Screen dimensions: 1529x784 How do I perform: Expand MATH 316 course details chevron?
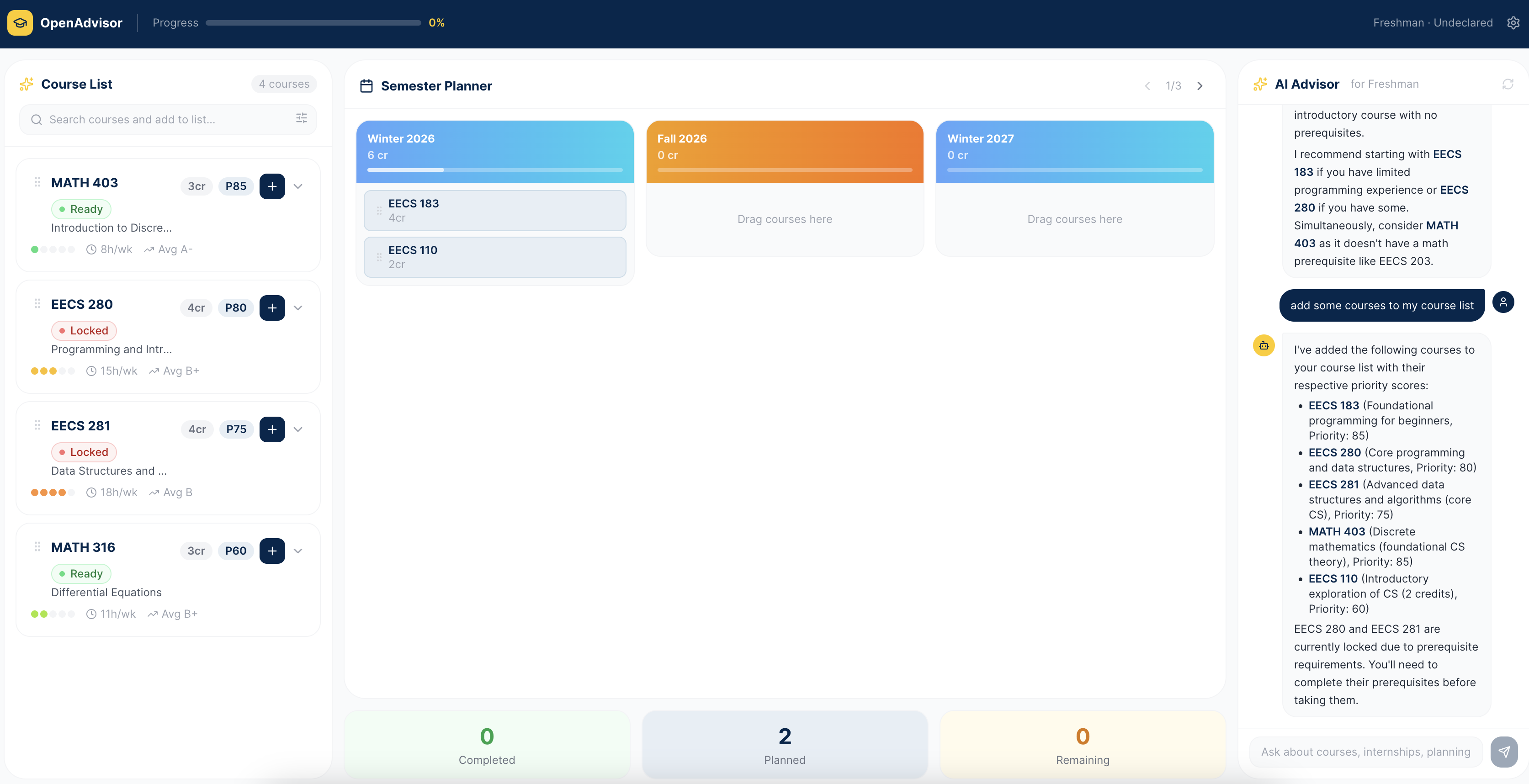298,551
